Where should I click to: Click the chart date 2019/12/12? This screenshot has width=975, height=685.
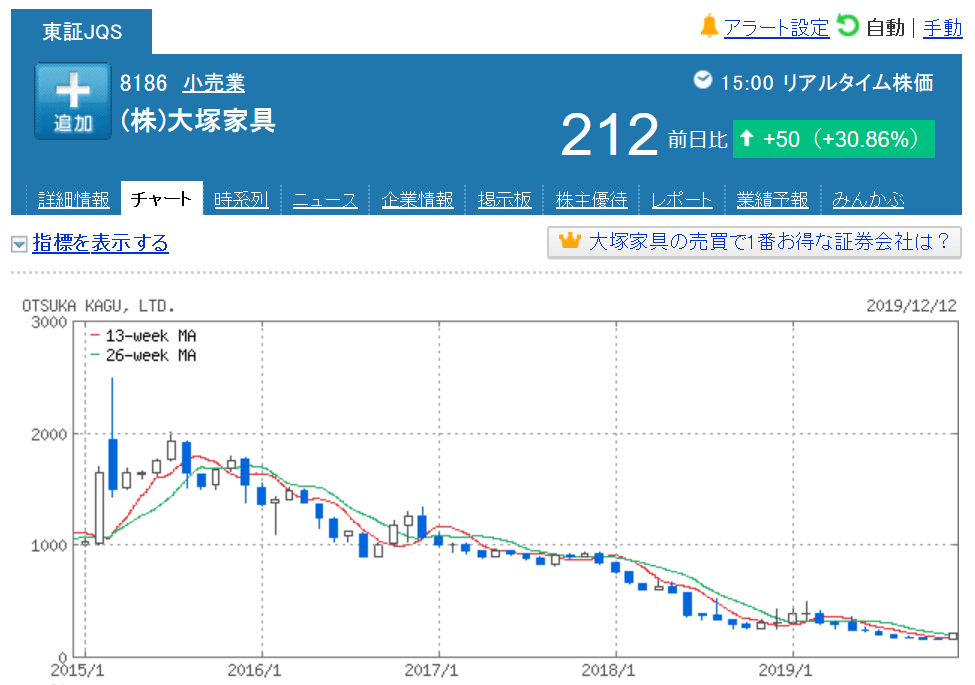click(x=911, y=305)
